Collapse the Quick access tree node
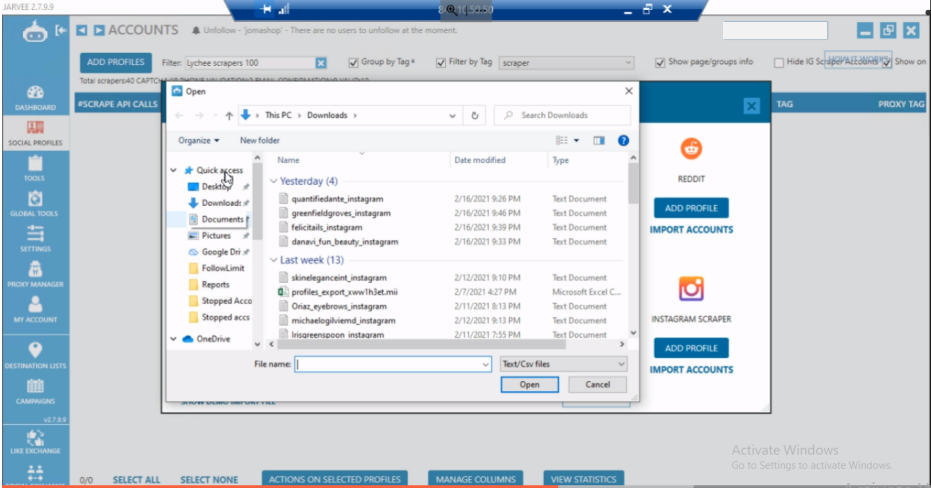931x488 pixels. [173, 170]
